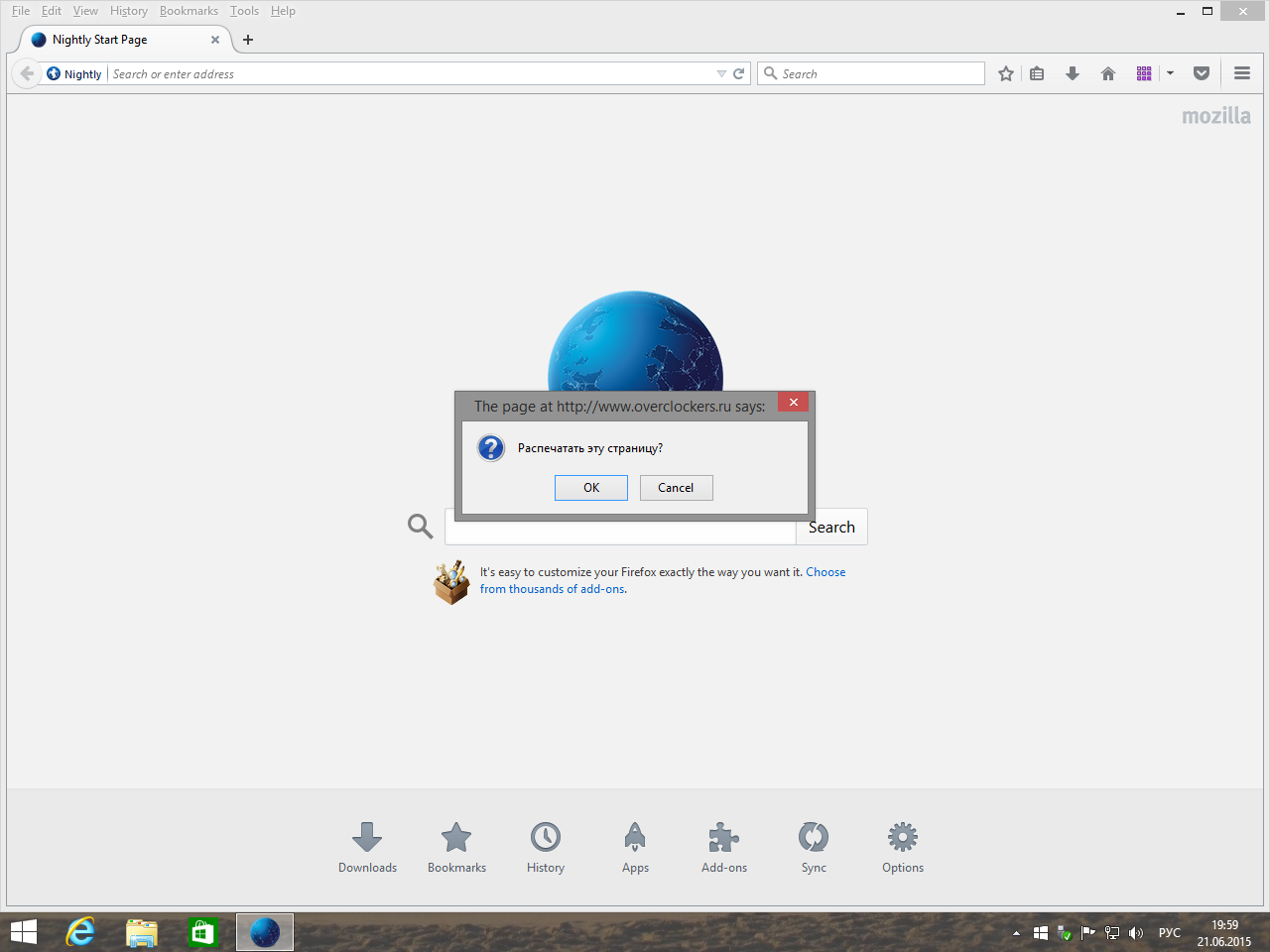Show hidden tray icons arrow
This screenshot has height=952, width=1270.
click(1016, 933)
